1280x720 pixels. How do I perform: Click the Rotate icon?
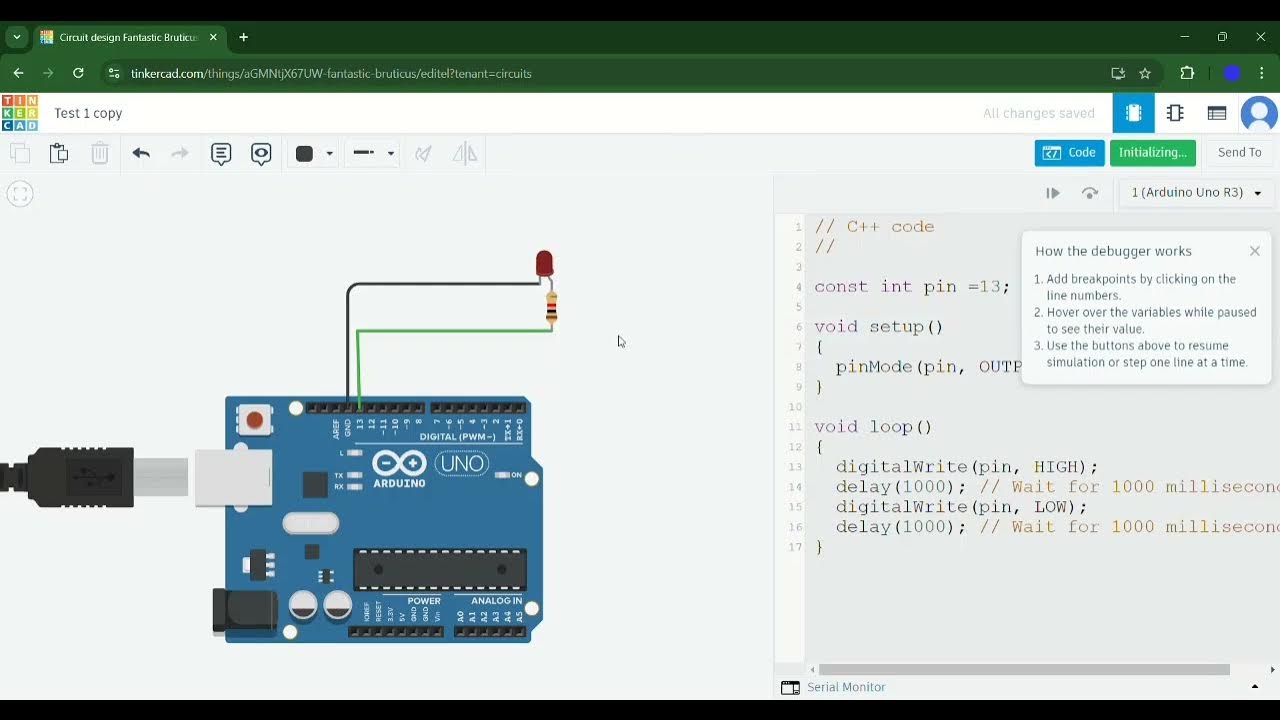point(424,153)
